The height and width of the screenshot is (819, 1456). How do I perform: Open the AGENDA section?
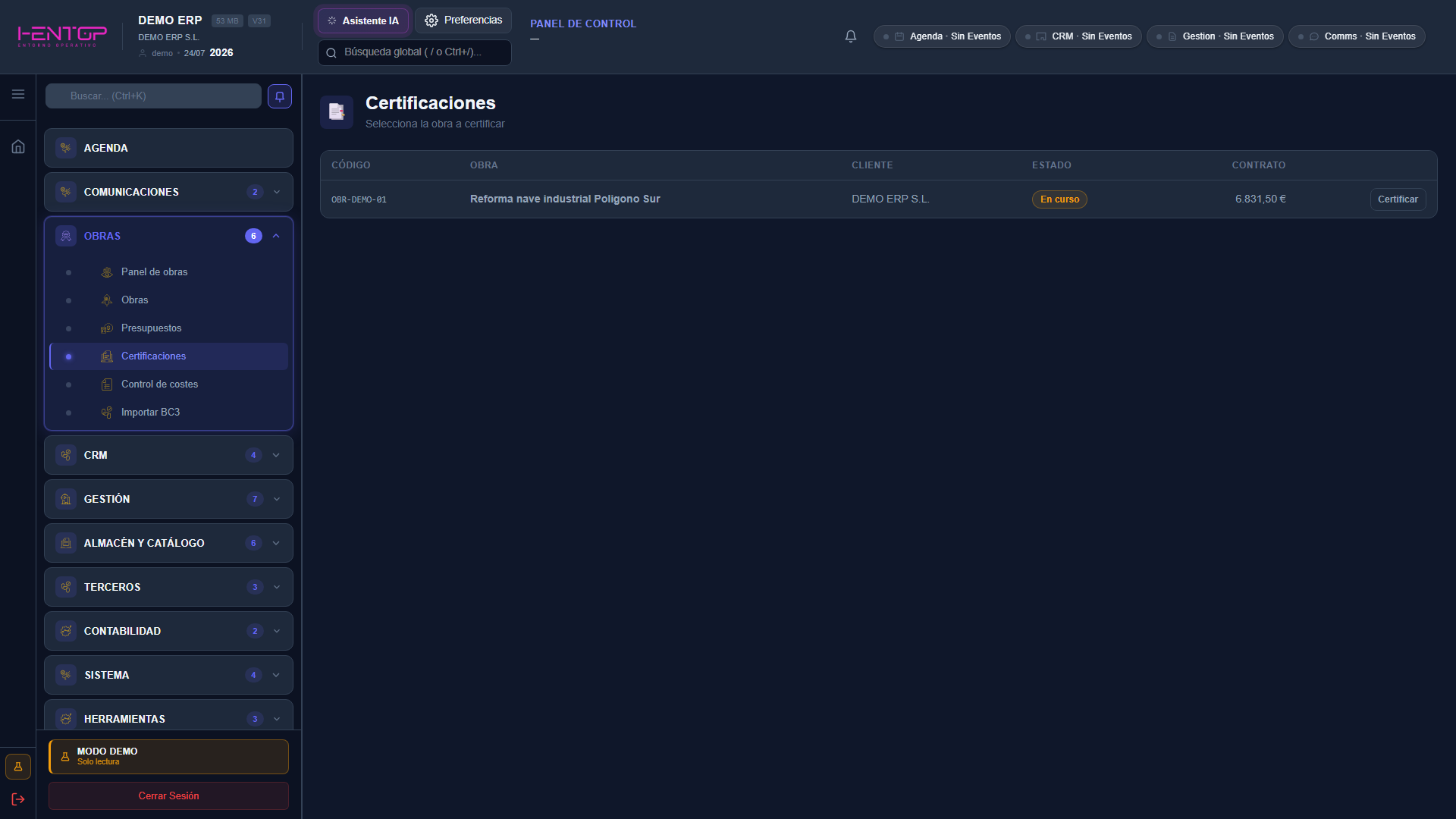coord(168,148)
